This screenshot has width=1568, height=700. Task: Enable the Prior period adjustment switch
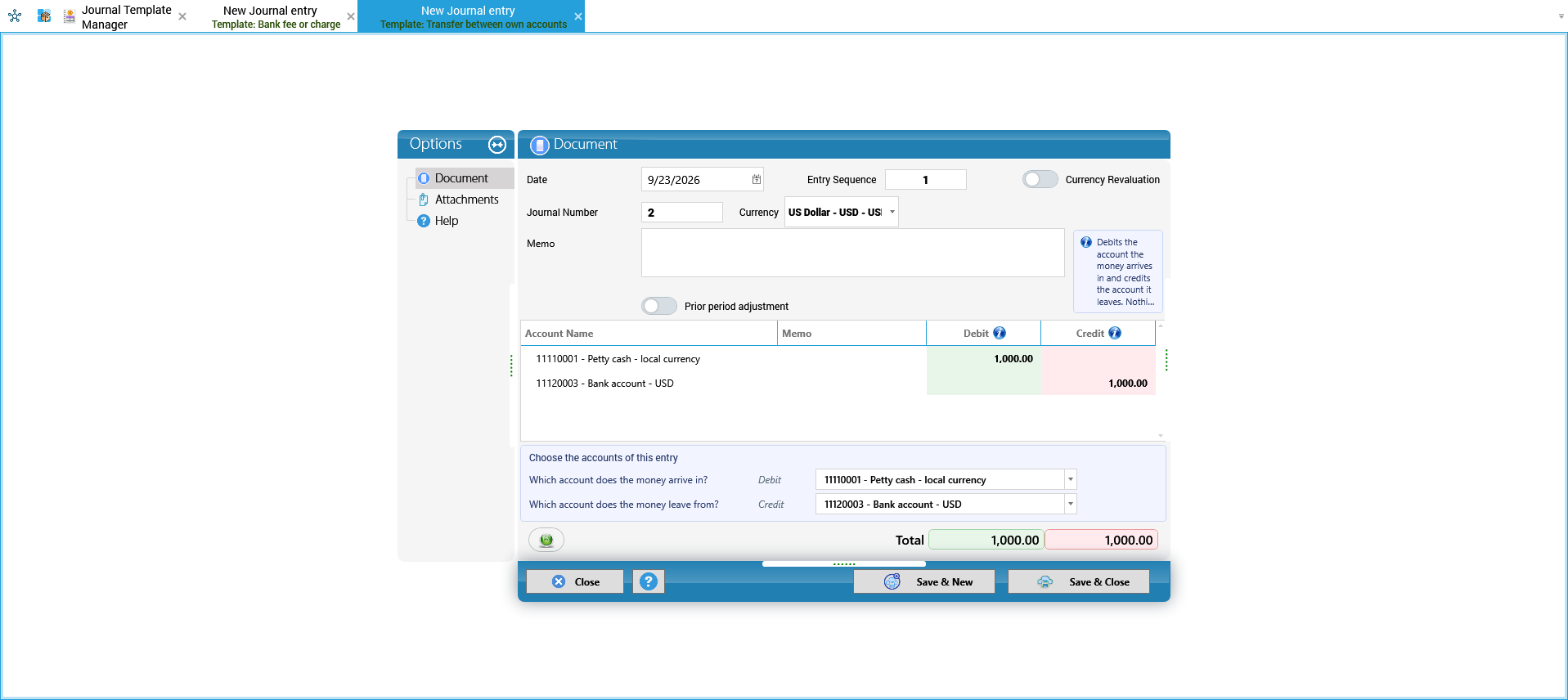(x=659, y=306)
